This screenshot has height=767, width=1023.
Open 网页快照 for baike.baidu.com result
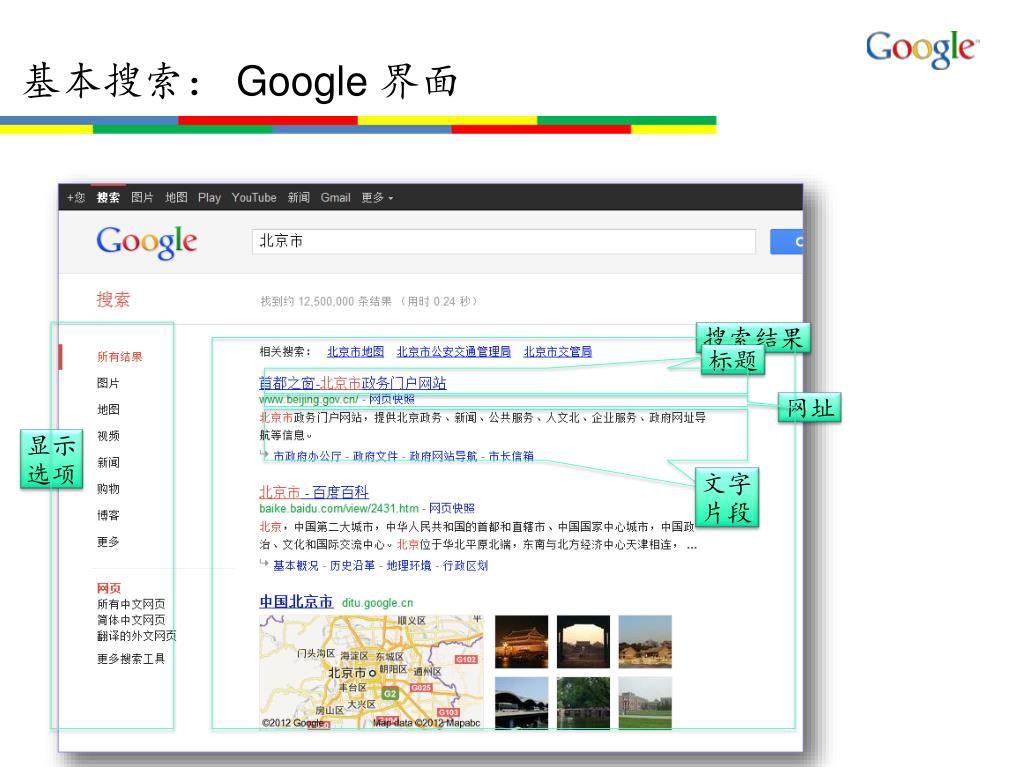click(451, 508)
